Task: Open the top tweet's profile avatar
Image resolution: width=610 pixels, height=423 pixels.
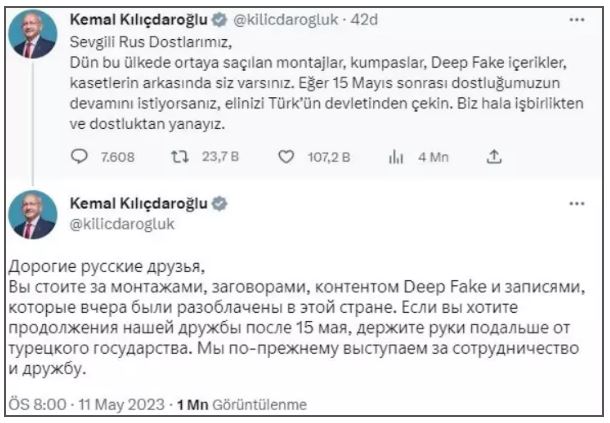Action: 33,34
